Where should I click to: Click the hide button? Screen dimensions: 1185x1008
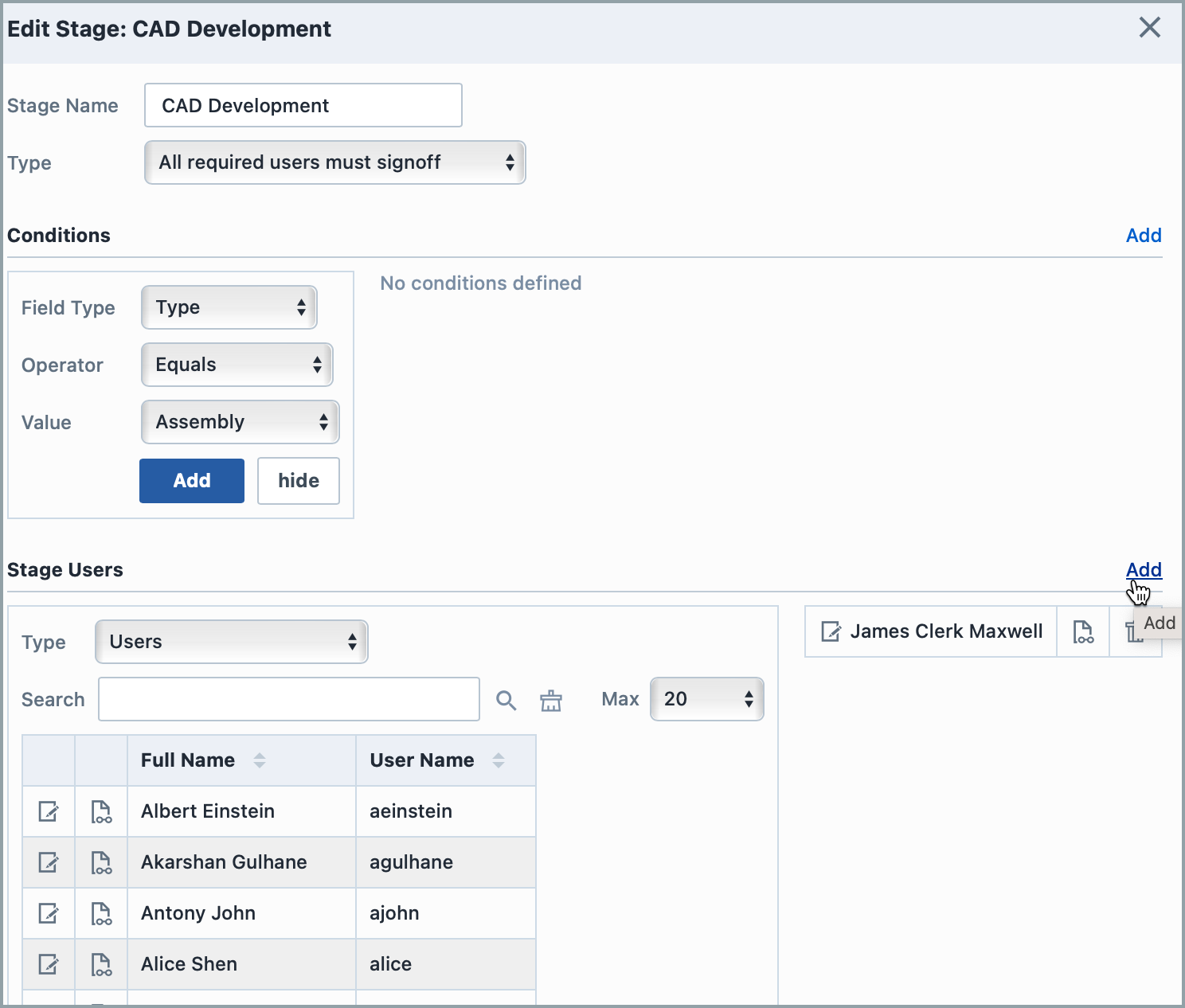(299, 481)
